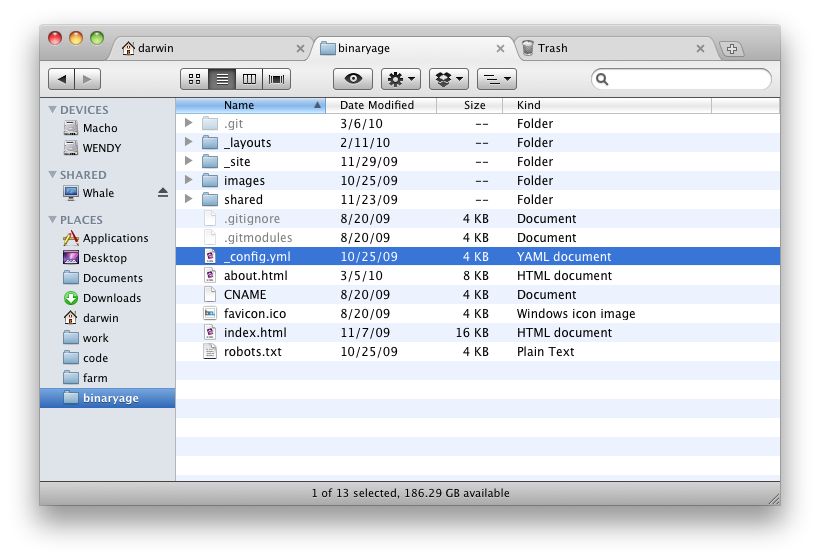Select the index.html file row
Image resolution: width=820 pixels, height=560 pixels.
pyautogui.click(x=477, y=333)
